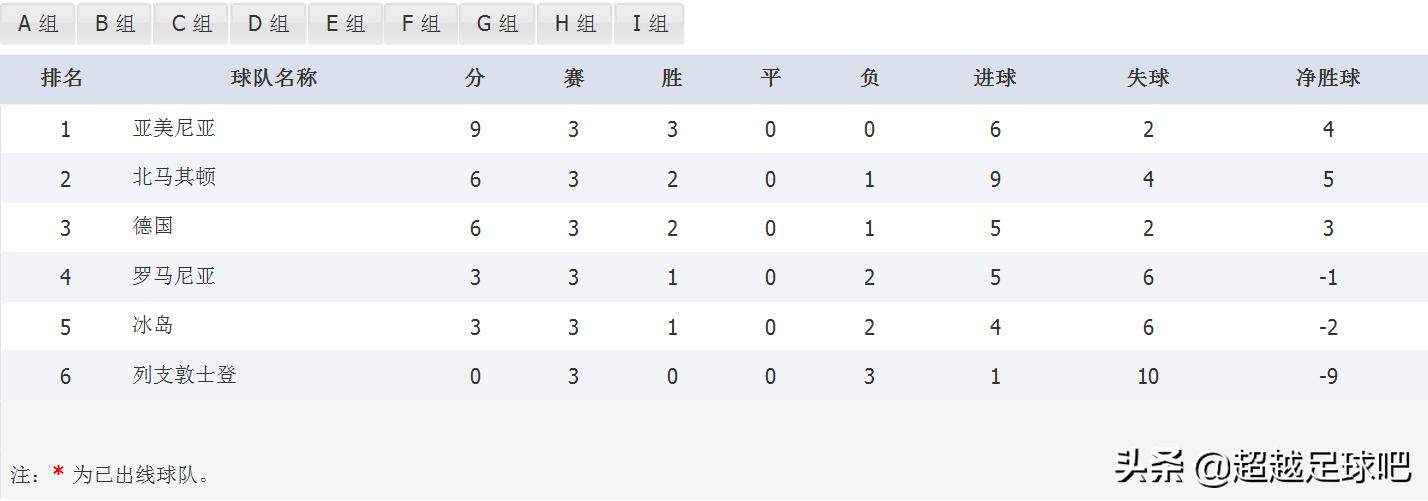Click the E组 tab

[345, 24]
